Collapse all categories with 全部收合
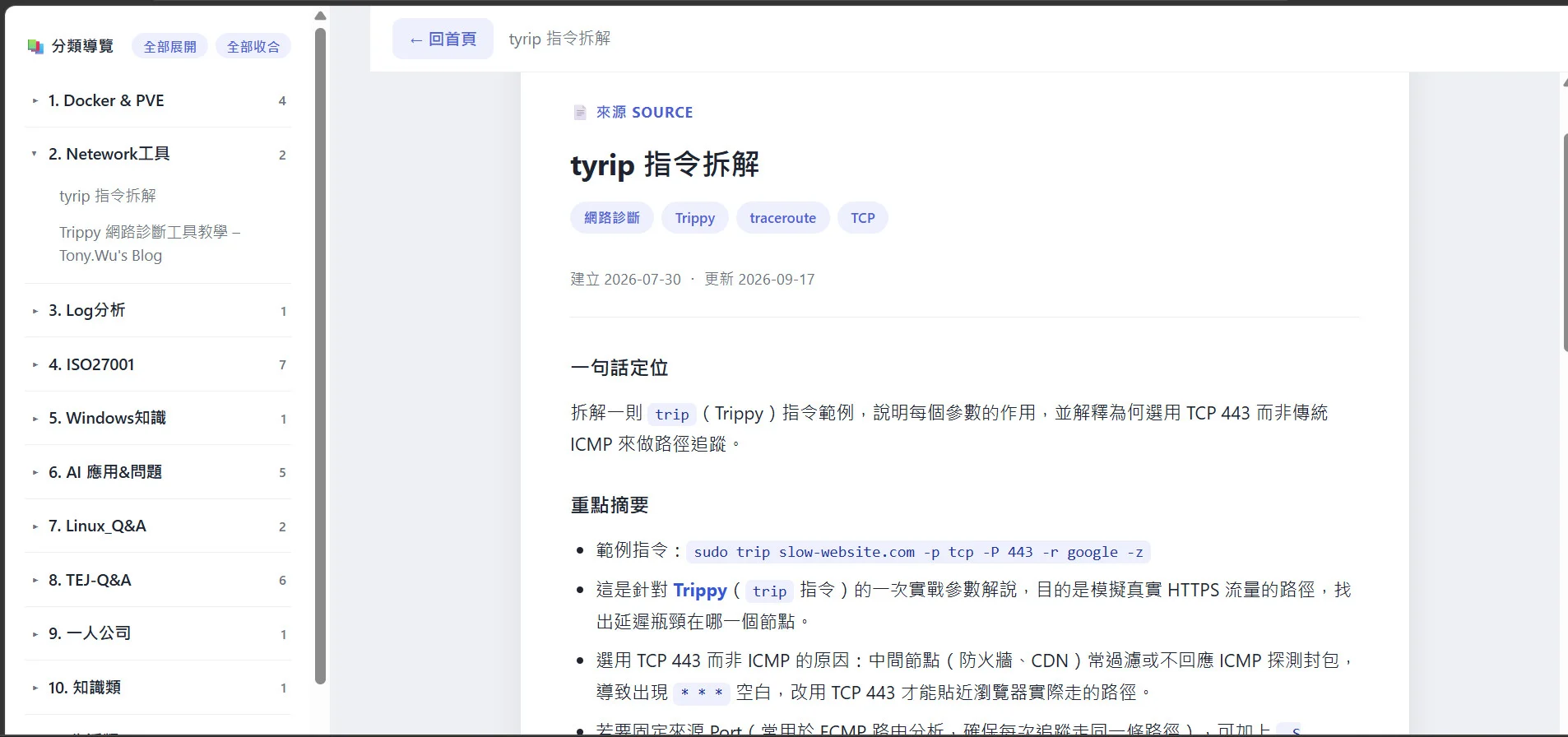 (253, 47)
